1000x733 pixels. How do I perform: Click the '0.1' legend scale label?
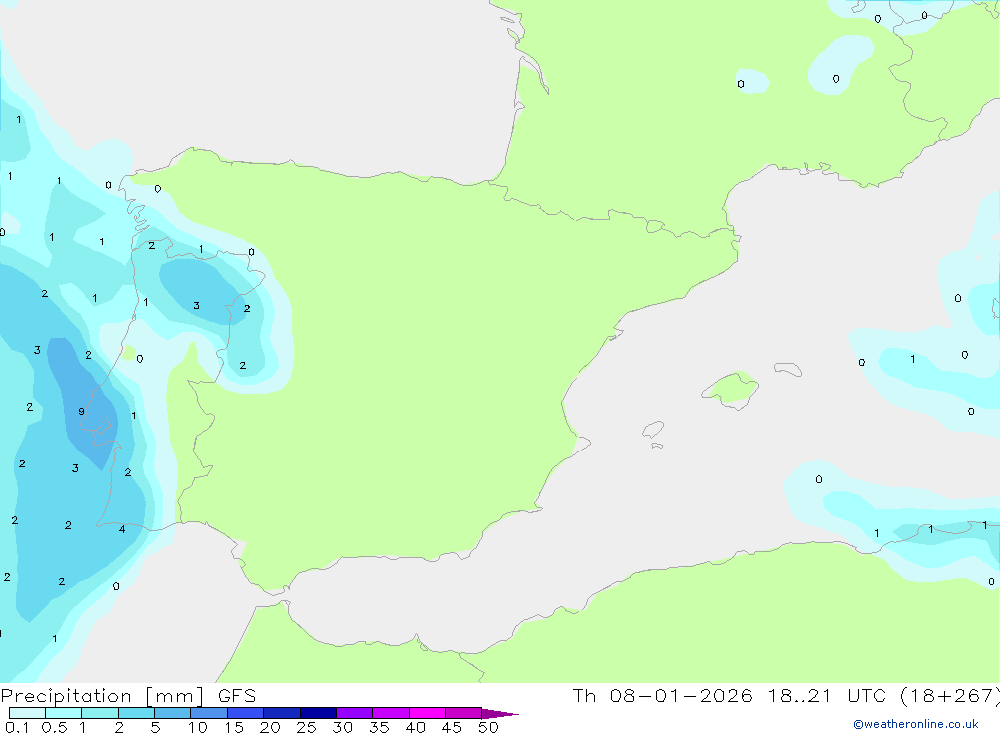(17, 727)
